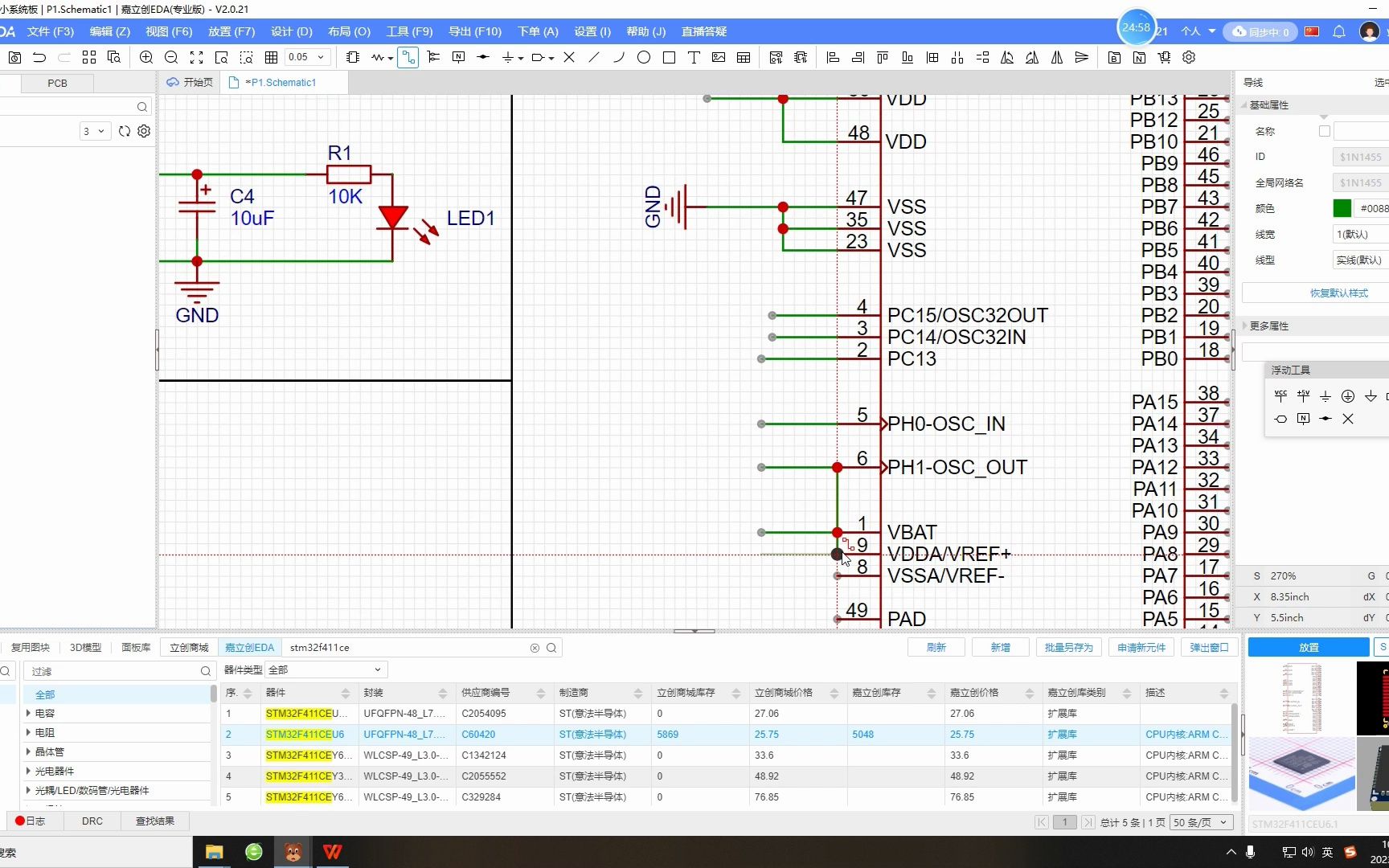The width and height of the screenshot is (1389, 868).
Task: Collapse the 基础属性 section
Action: click(1244, 105)
